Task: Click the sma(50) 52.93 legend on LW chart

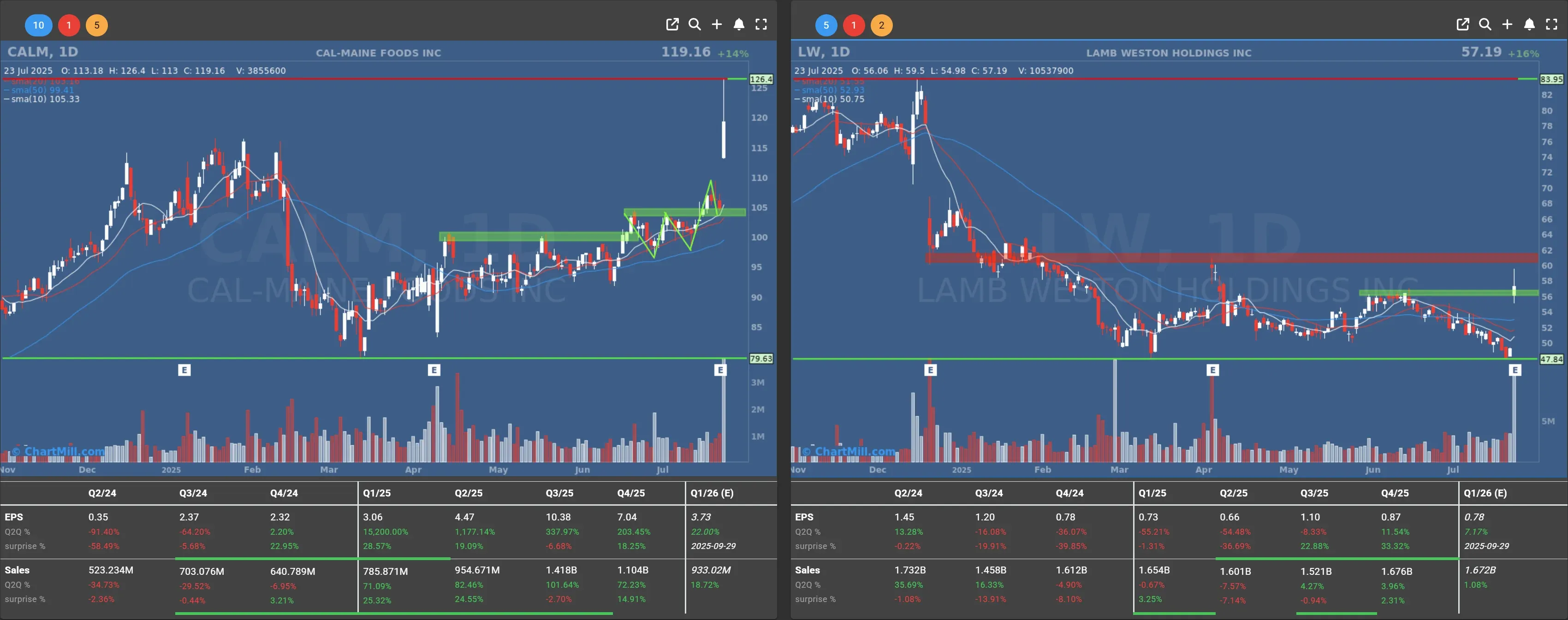Action: point(829,90)
